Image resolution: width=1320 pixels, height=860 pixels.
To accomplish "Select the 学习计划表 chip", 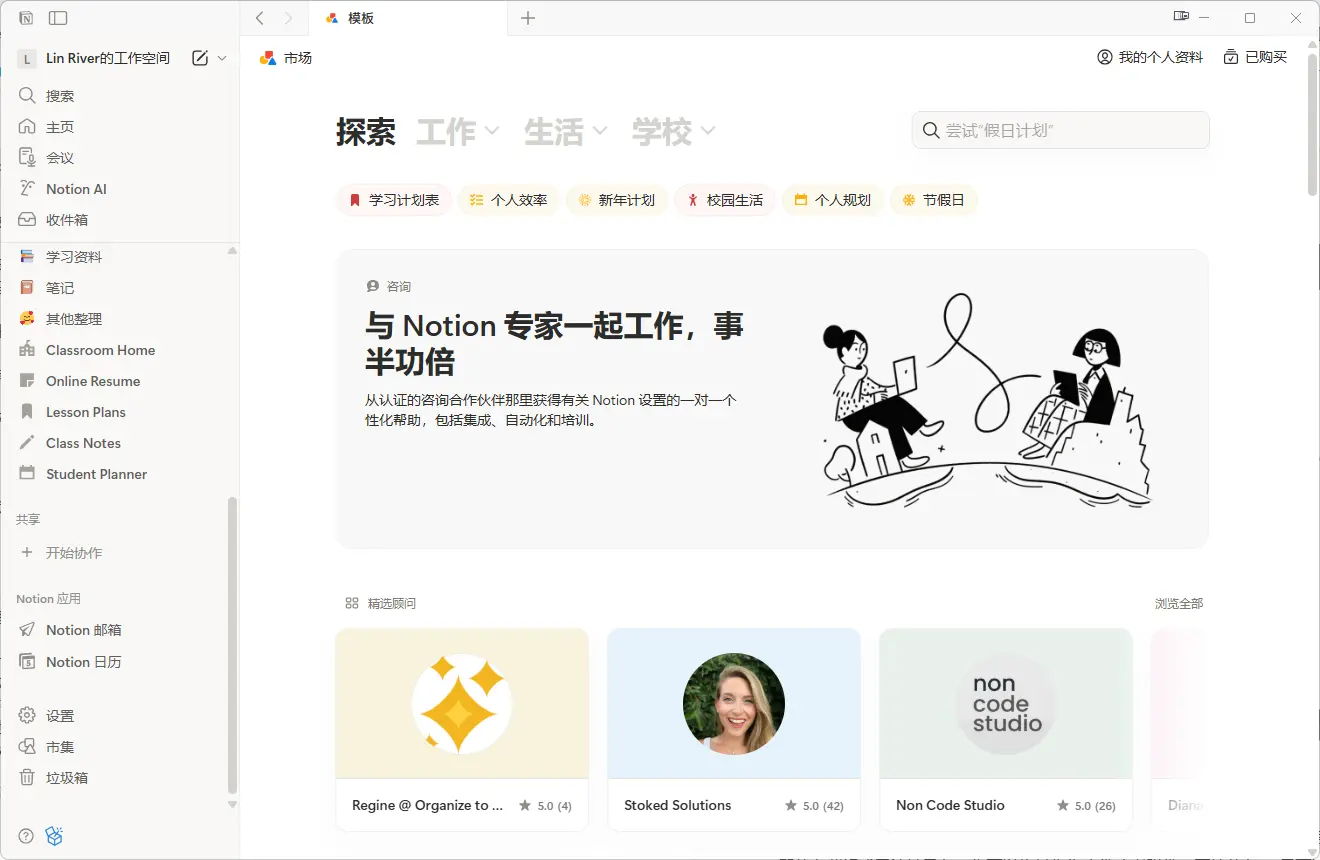I will (x=394, y=200).
